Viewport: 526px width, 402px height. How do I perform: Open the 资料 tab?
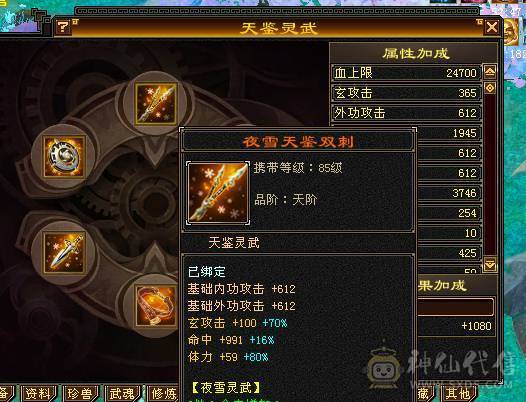[x=38, y=393]
